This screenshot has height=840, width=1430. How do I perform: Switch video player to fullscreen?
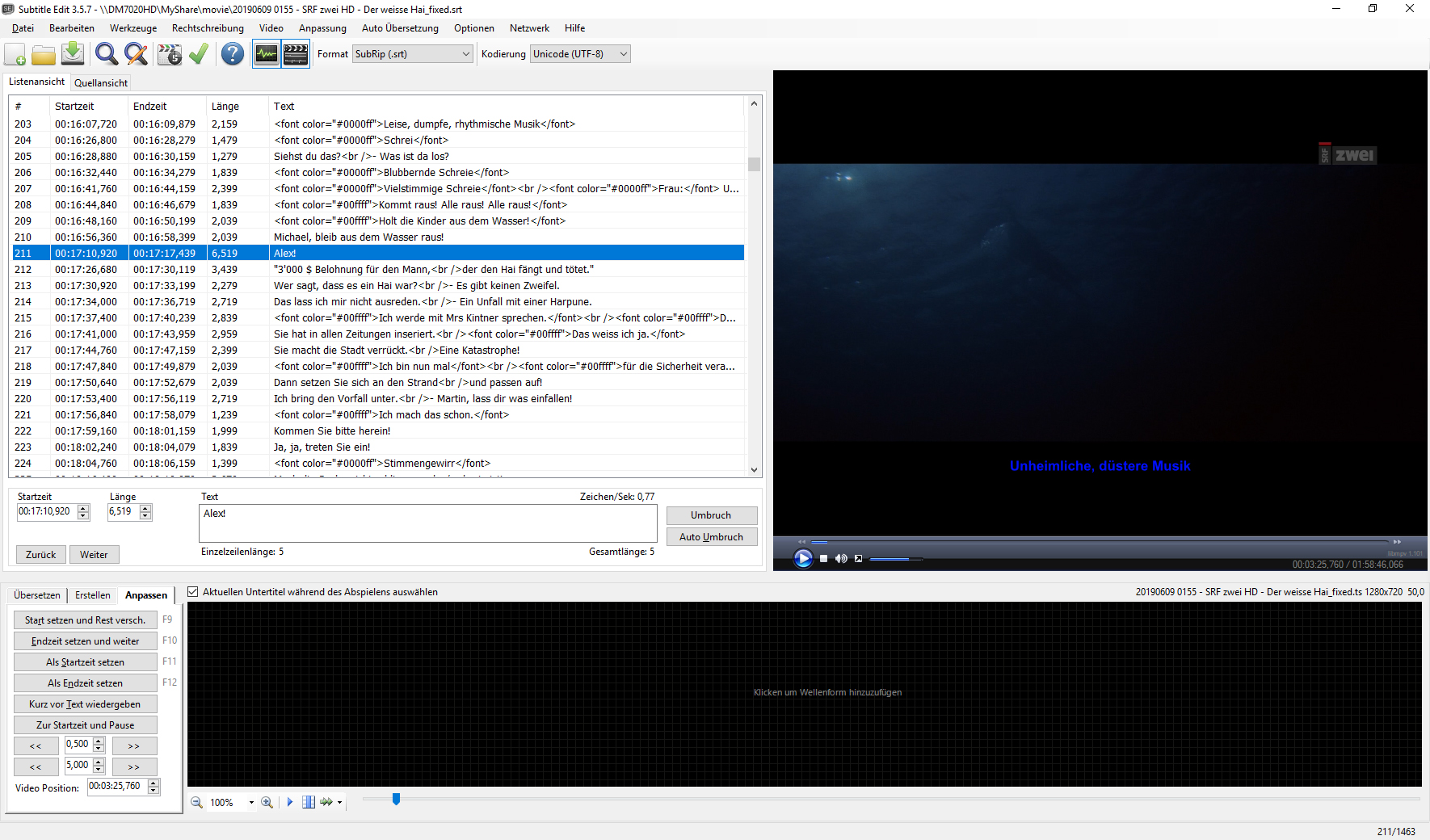[x=858, y=558]
